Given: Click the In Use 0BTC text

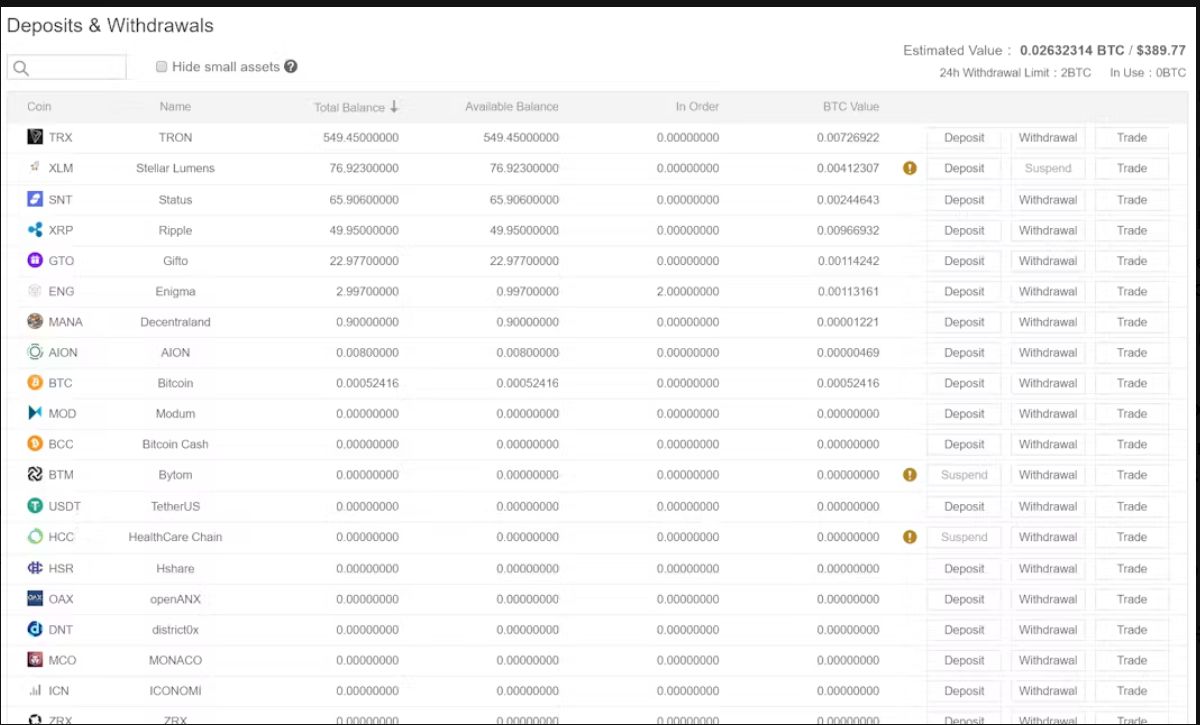Looking at the screenshot, I should coord(1148,73).
